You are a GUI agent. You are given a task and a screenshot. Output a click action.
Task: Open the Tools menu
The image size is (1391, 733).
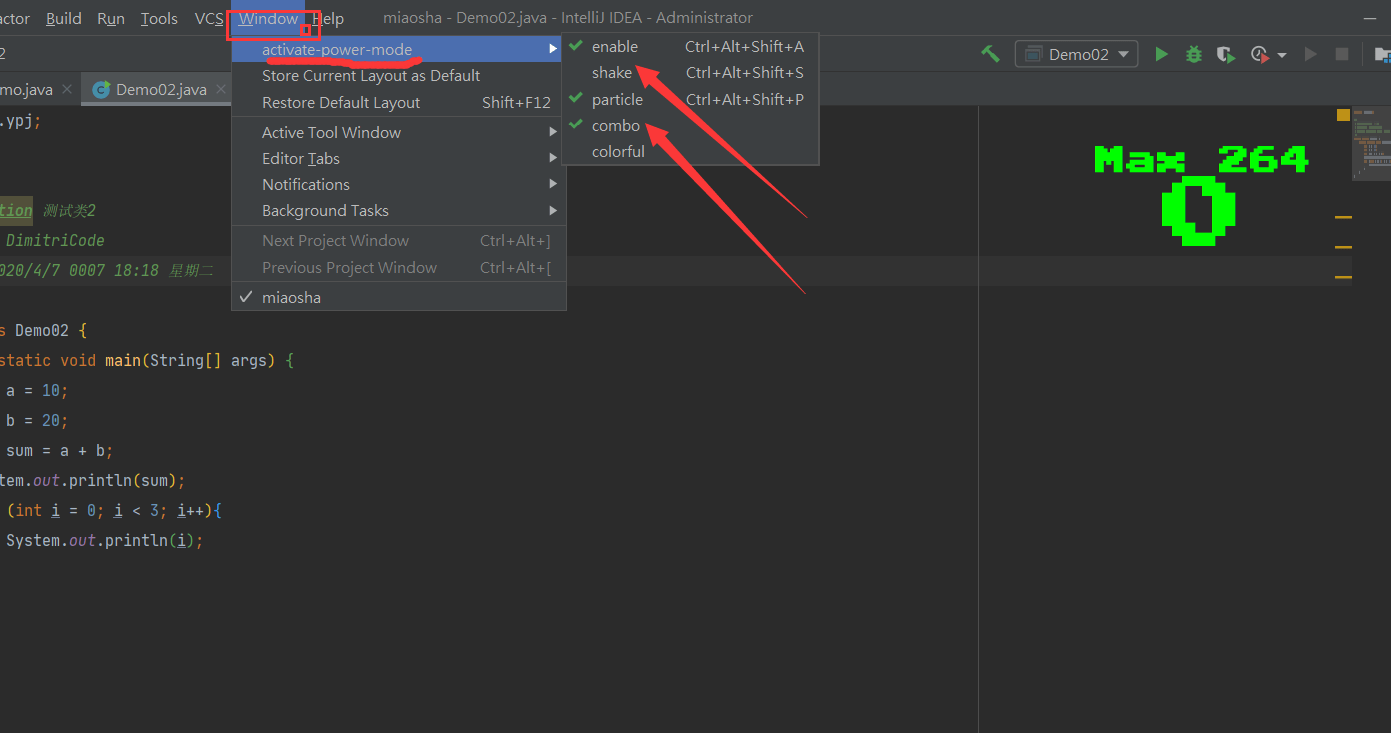tap(159, 18)
